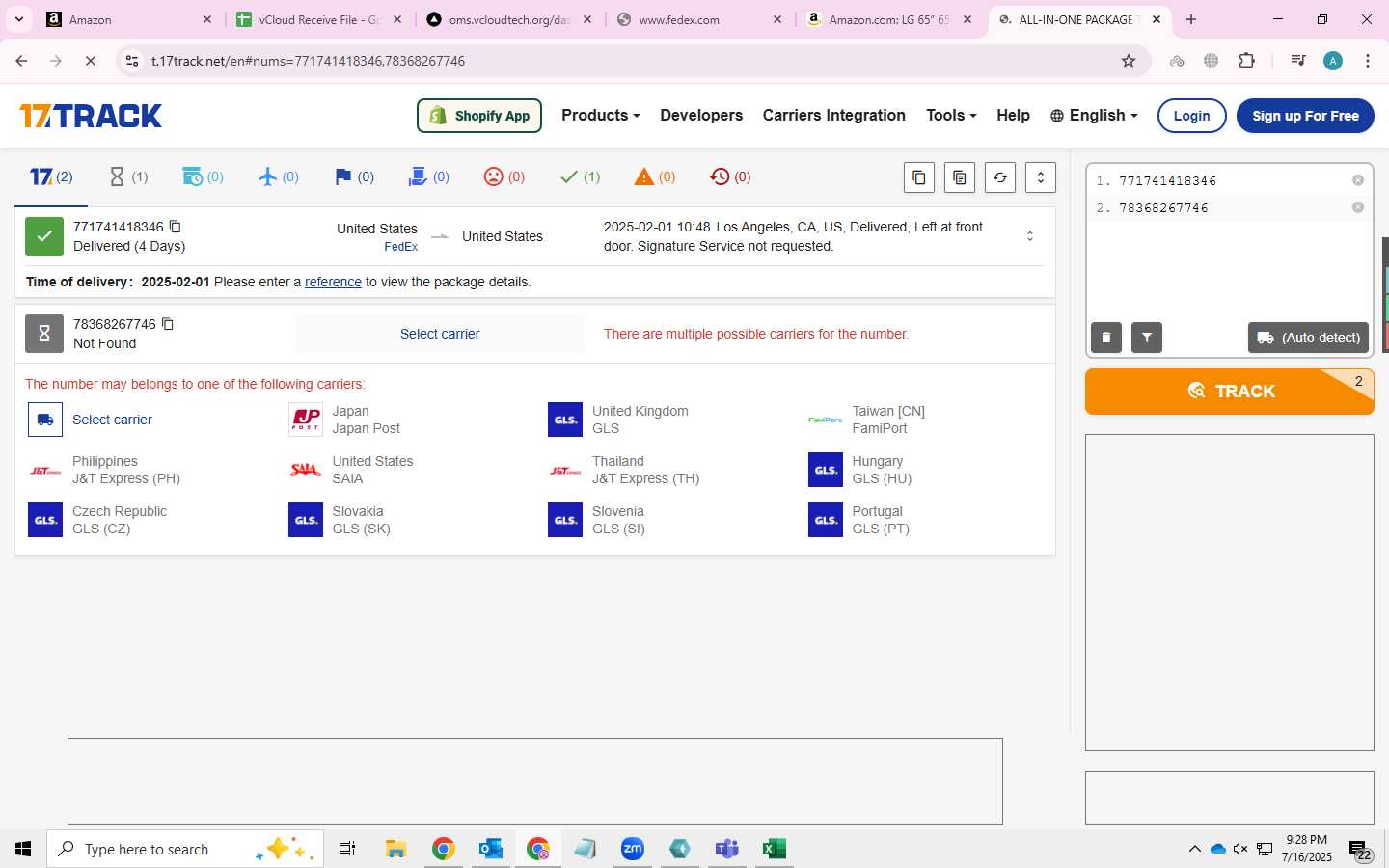Filter by Expired clock icon
Screen dimensions: 1389x868
point(730,176)
